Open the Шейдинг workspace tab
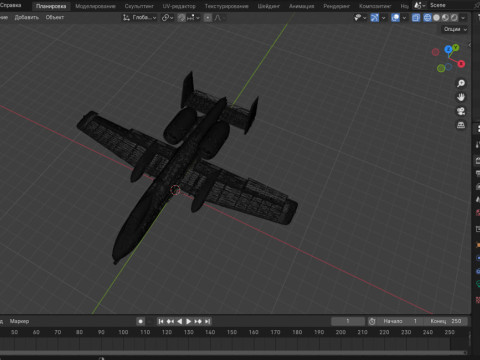480x360 pixels. tap(268, 6)
